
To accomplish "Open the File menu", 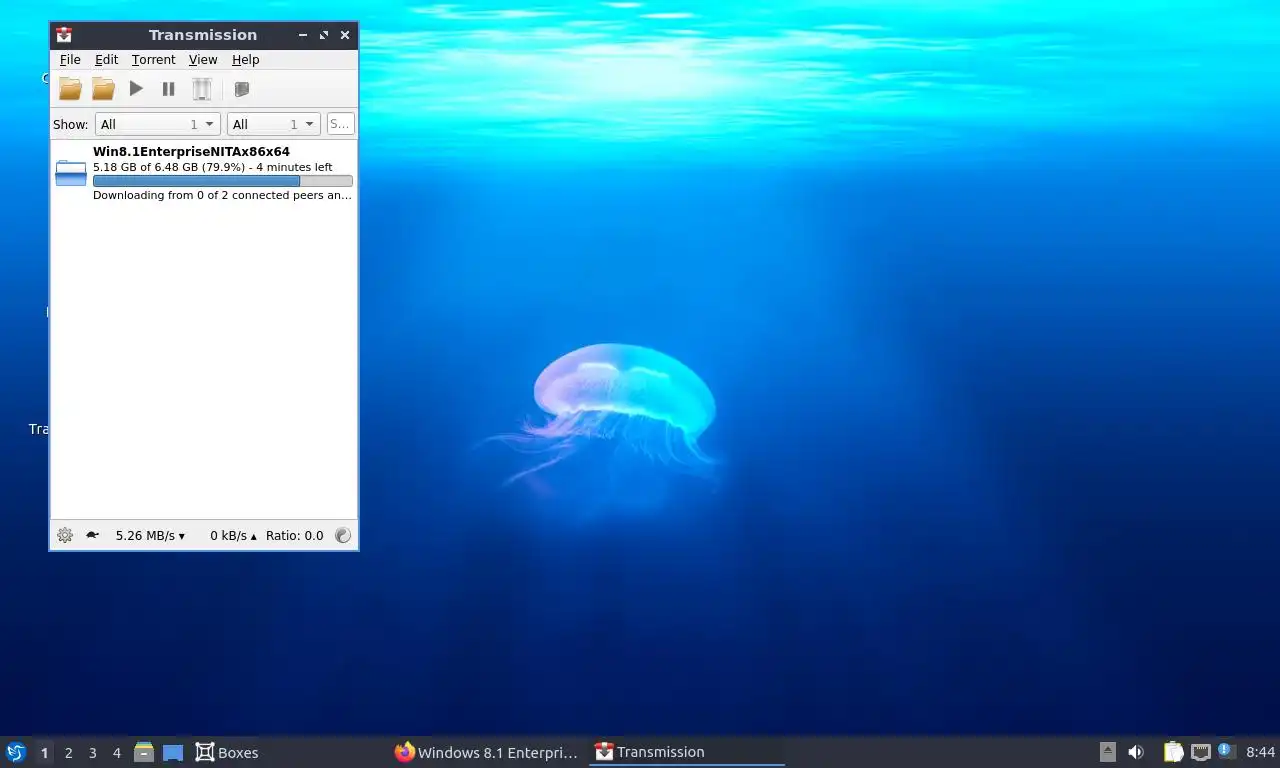I will coord(70,60).
